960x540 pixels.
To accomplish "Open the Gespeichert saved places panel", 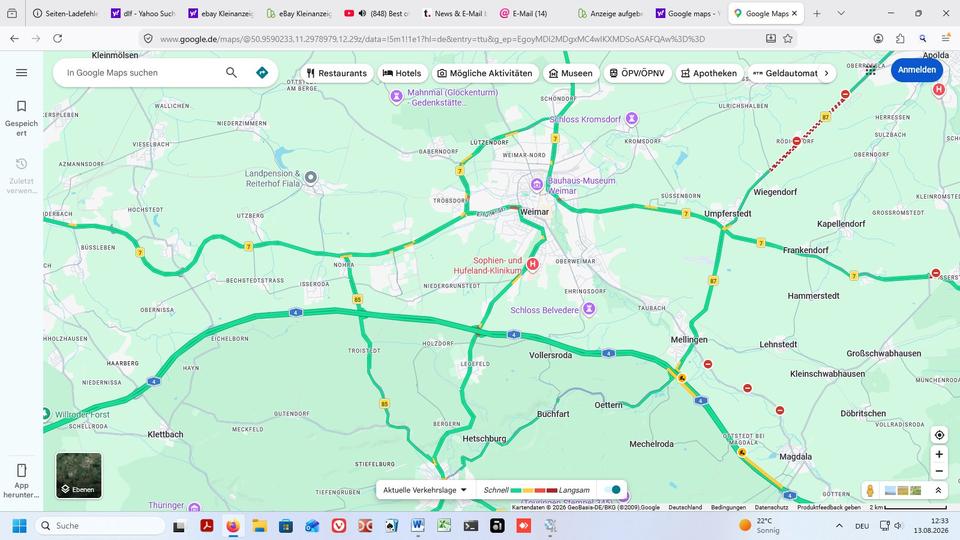I will pyautogui.click(x=21, y=118).
